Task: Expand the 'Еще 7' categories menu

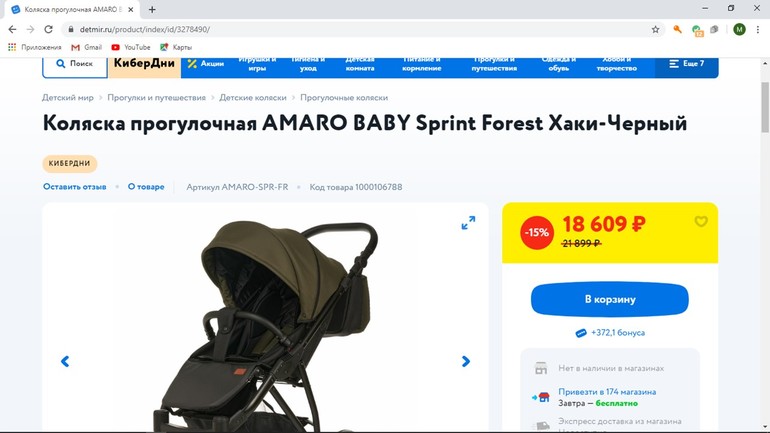Action: (x=687, y=64)
